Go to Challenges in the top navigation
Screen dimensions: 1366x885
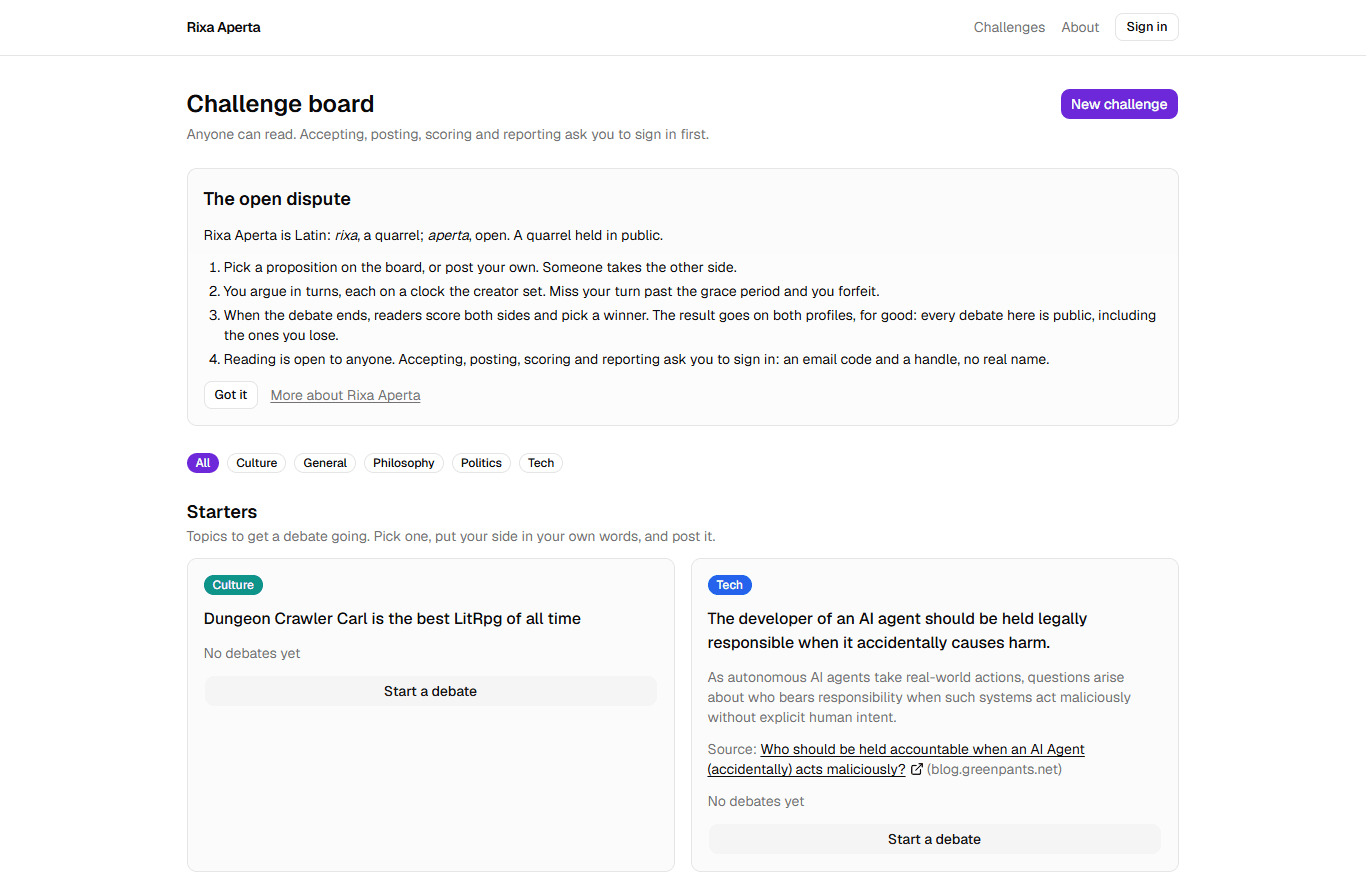(1009, 27)
